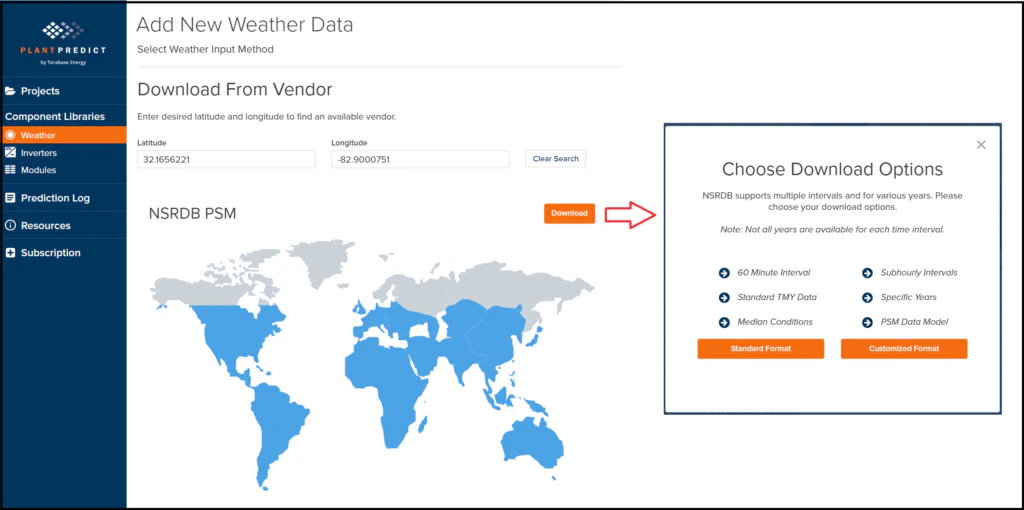Click the Select Weather Input Method text
The height and width of the screenshot is (510, 1024).
pyautogui.click(x=205, y=49)
